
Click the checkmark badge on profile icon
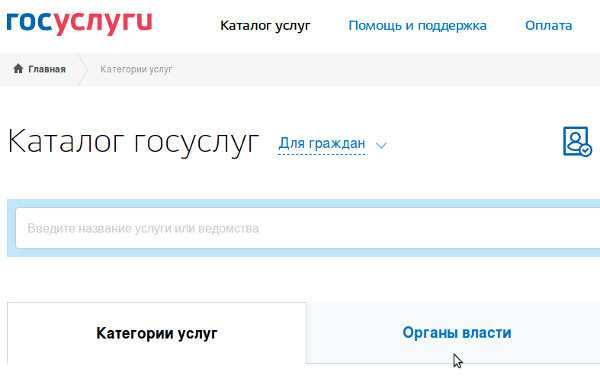(x=585, y=150)
